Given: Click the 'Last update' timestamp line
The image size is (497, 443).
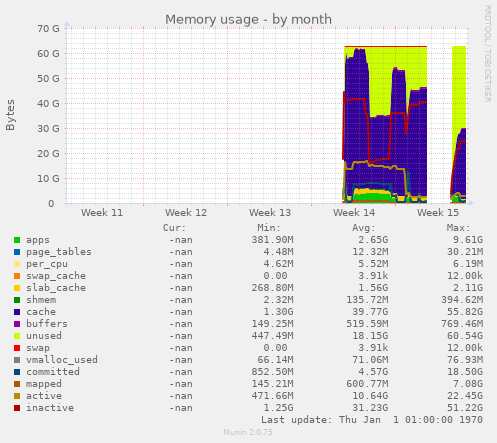Looking at the screenshot, I should click(372, 420).
